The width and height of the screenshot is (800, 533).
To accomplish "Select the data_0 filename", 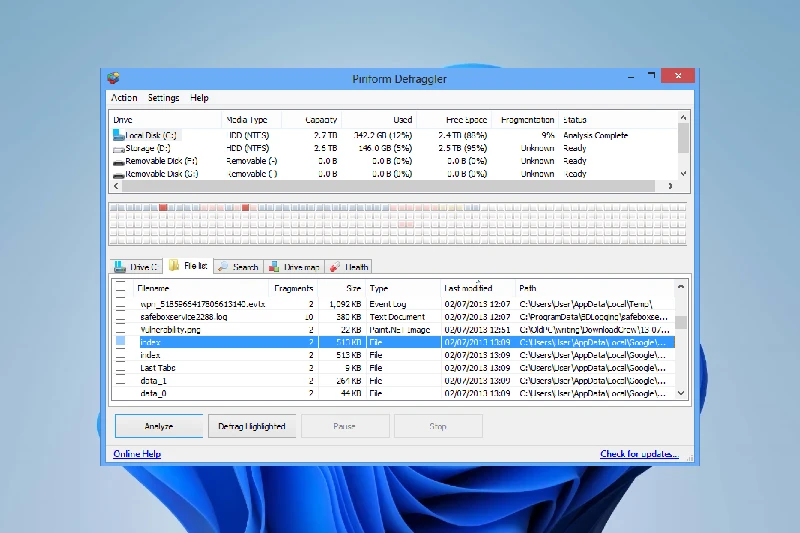I will point(153,393).
